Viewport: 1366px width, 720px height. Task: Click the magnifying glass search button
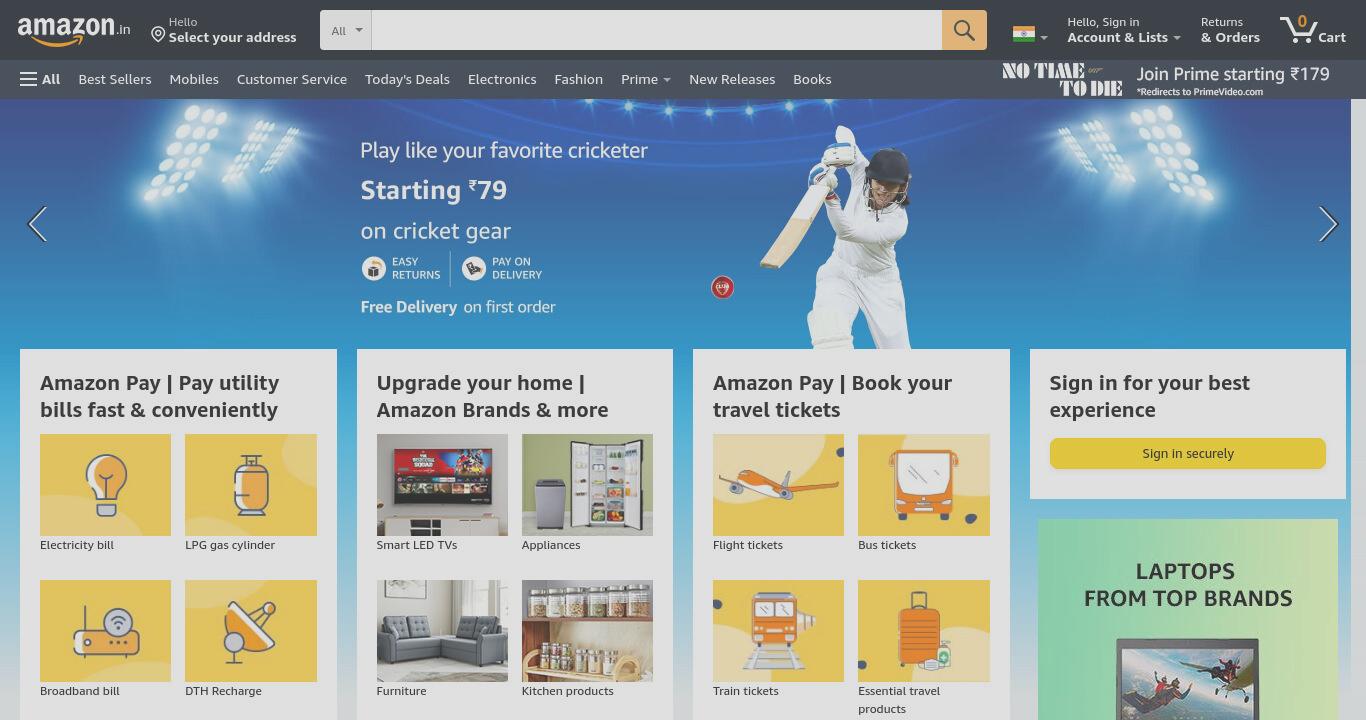point(964,30)
